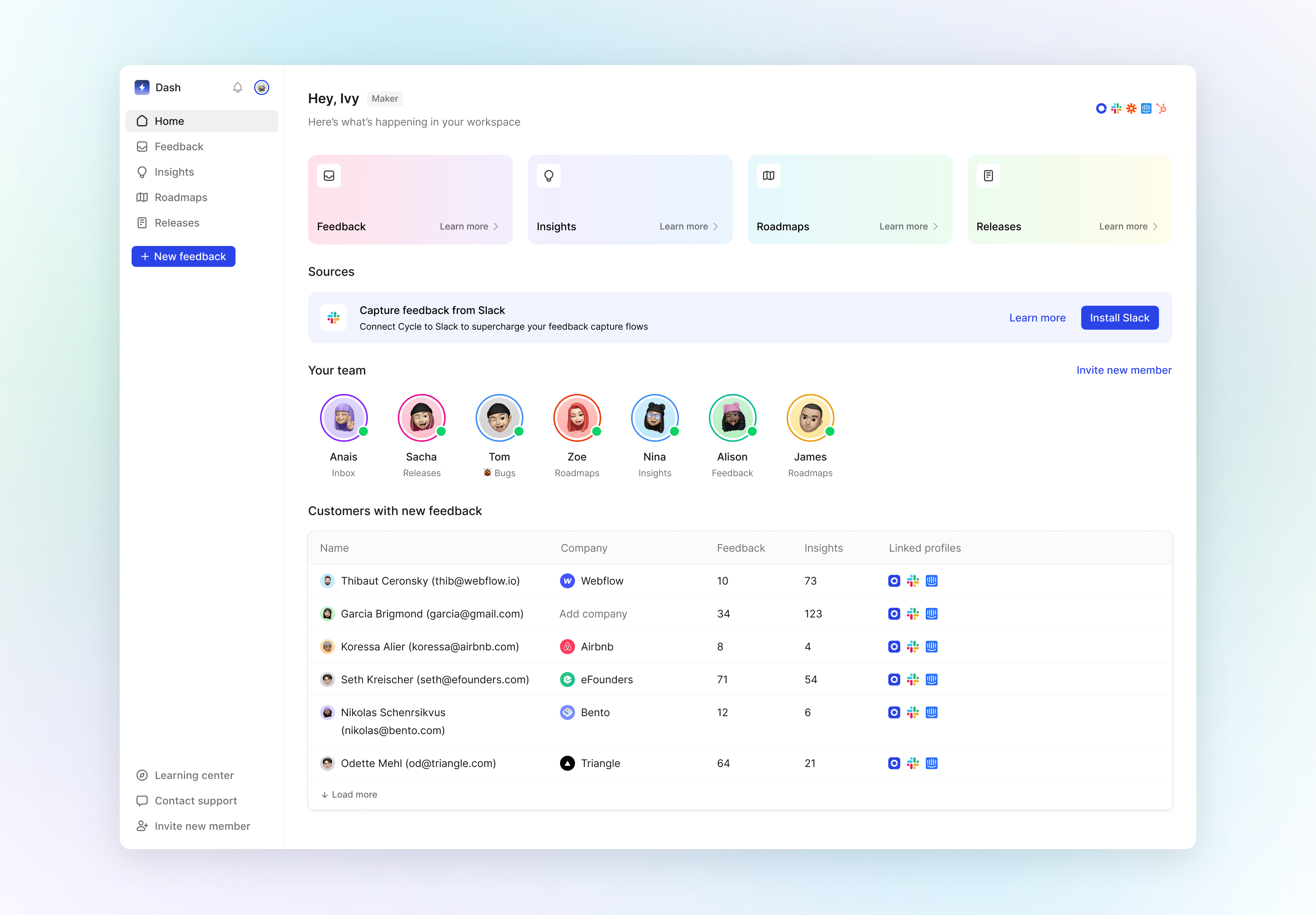Click the Cycle integration icon in header
The width and height of the screenshot is (1316, 915).
click(x=1101, y=108)
